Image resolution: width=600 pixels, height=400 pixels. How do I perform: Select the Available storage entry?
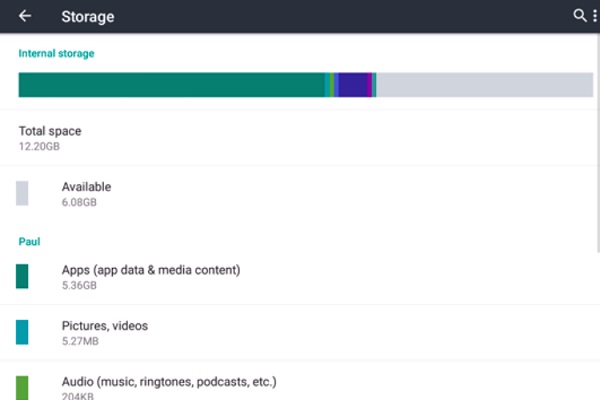click(86, 187)
